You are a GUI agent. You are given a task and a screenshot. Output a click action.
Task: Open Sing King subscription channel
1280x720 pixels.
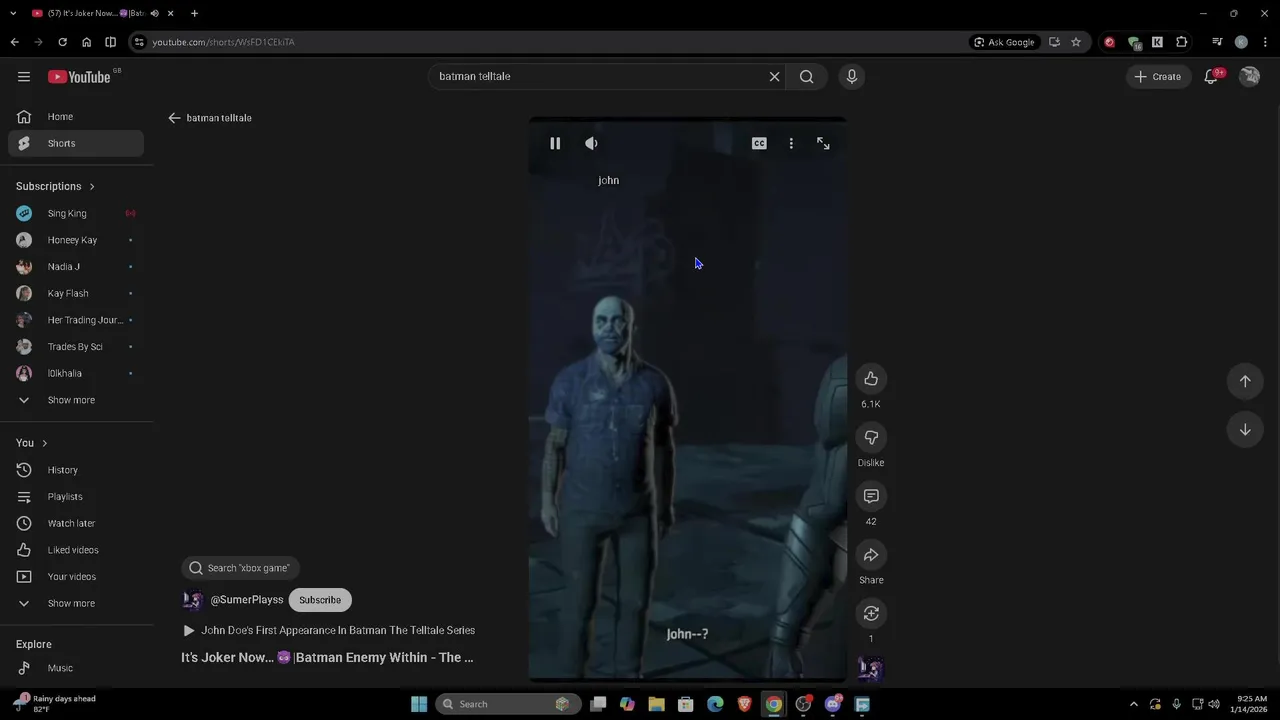(x=76, y=213)
